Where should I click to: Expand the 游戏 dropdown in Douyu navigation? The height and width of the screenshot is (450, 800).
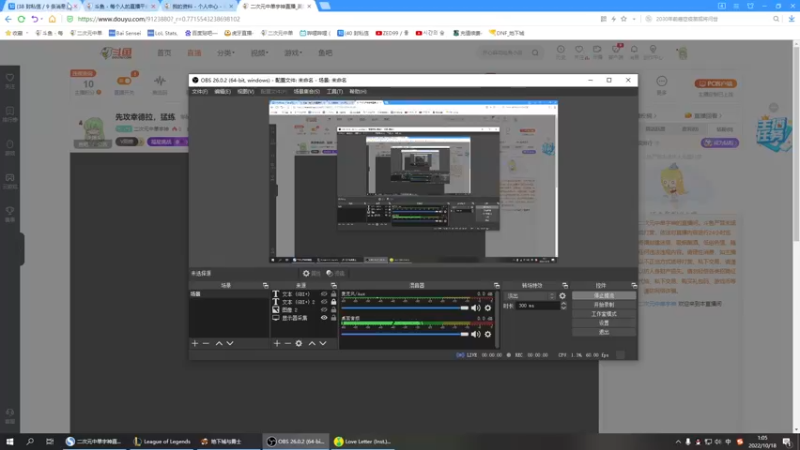(293, 53)
